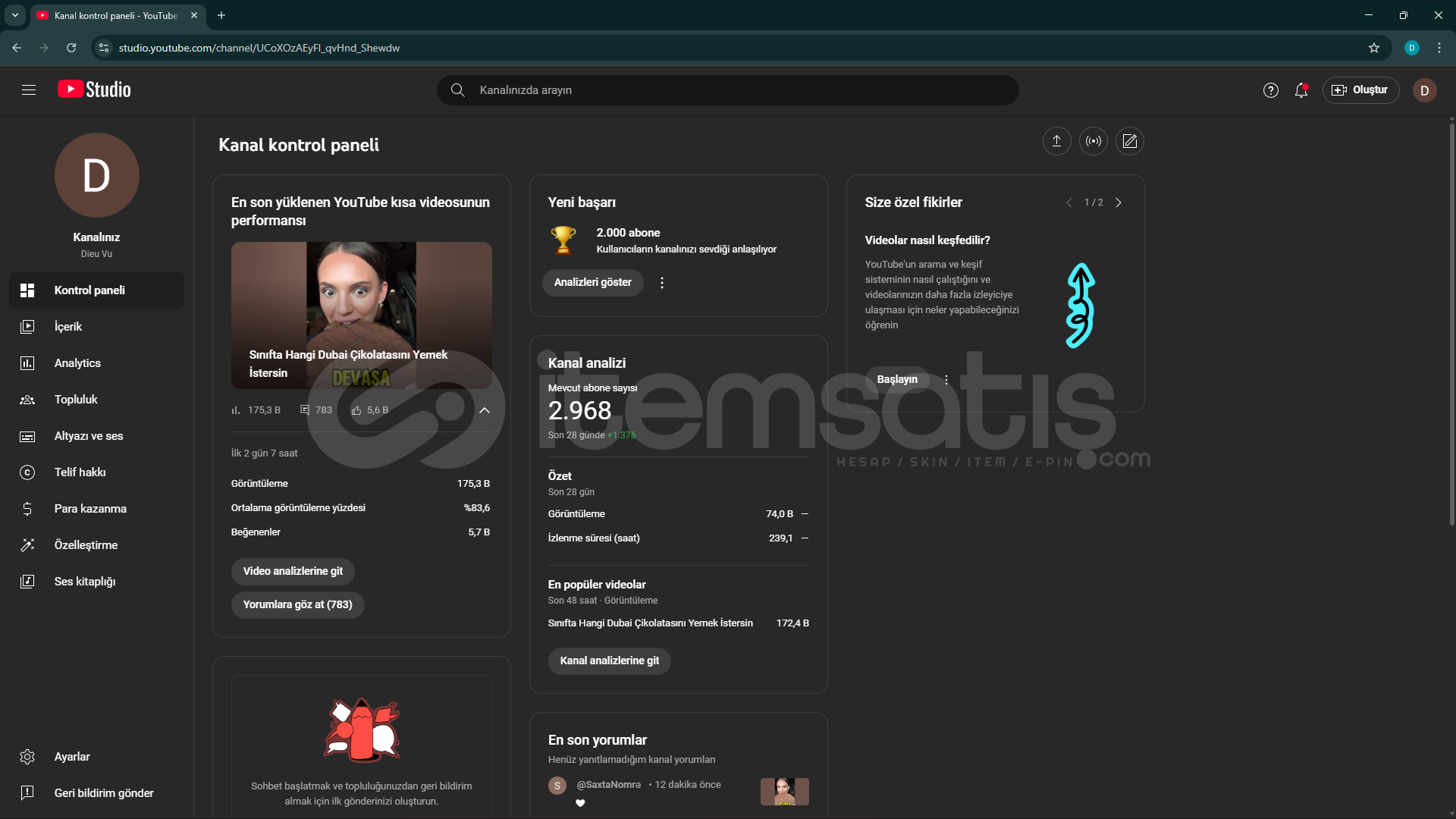The image size is (1456, 819).
Task: Open popular video Sınıfta Hangi Dubai Çikolatasını link
Action: pos(651,623)
